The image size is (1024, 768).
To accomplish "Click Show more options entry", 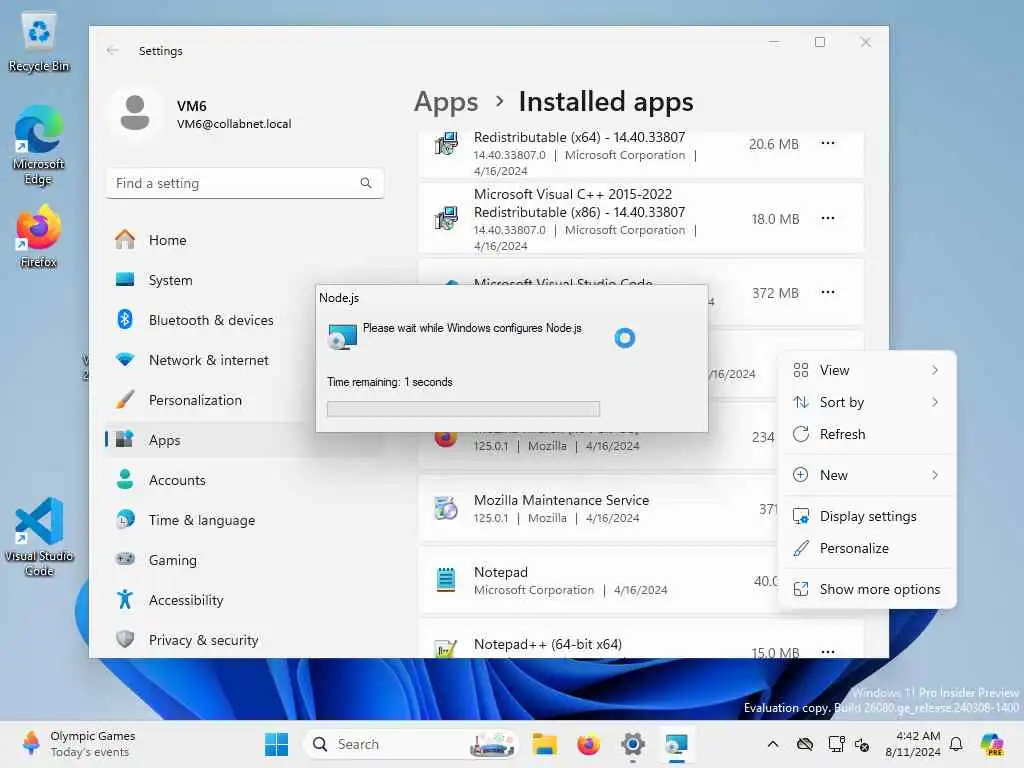I will pyautogui.click(x=867, y=589).
